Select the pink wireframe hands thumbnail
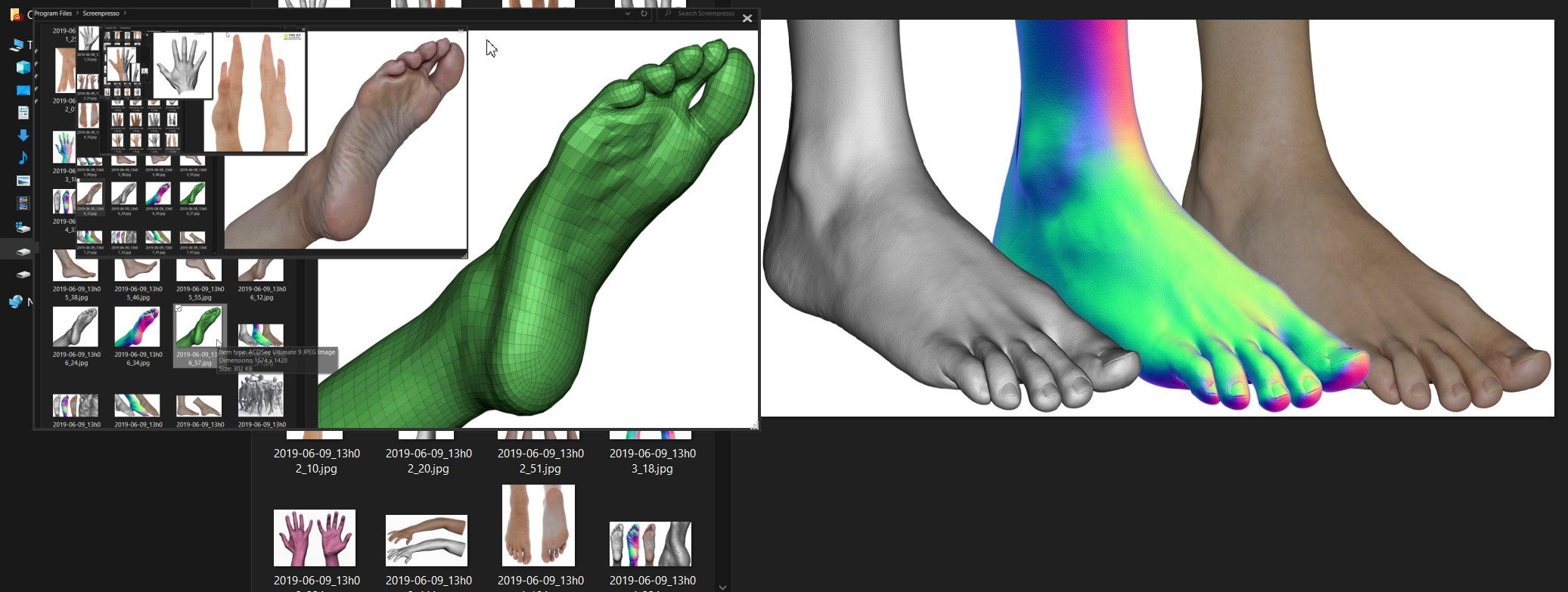The width and height of the screenshot is (1568, 592). (x=315, y=538)
